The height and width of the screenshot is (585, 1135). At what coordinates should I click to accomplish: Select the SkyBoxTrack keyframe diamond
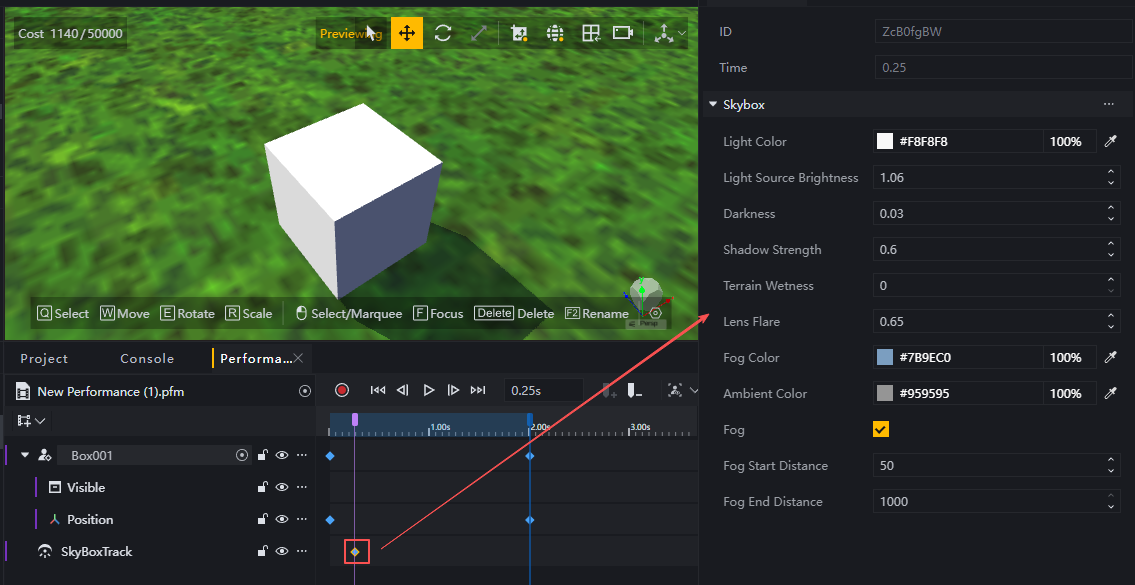tap(355, 552)
